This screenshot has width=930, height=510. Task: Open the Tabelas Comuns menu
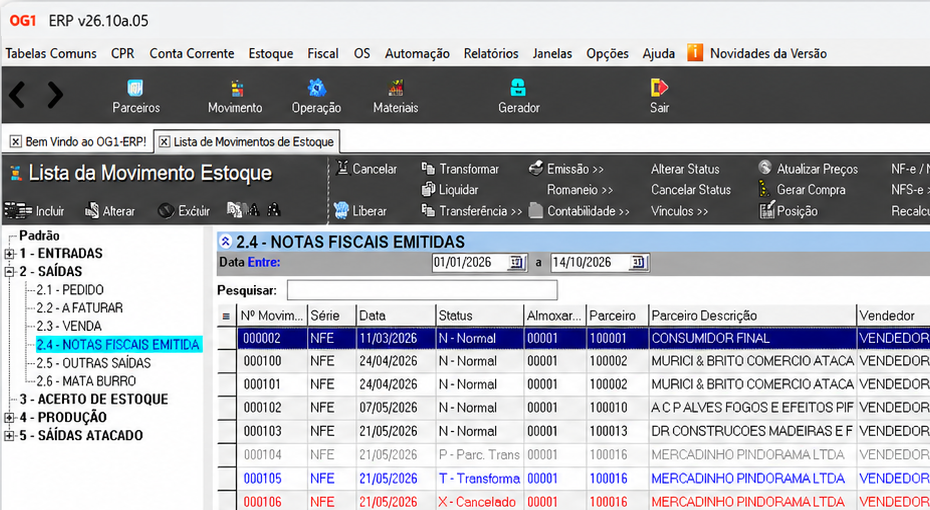(51, 53)
